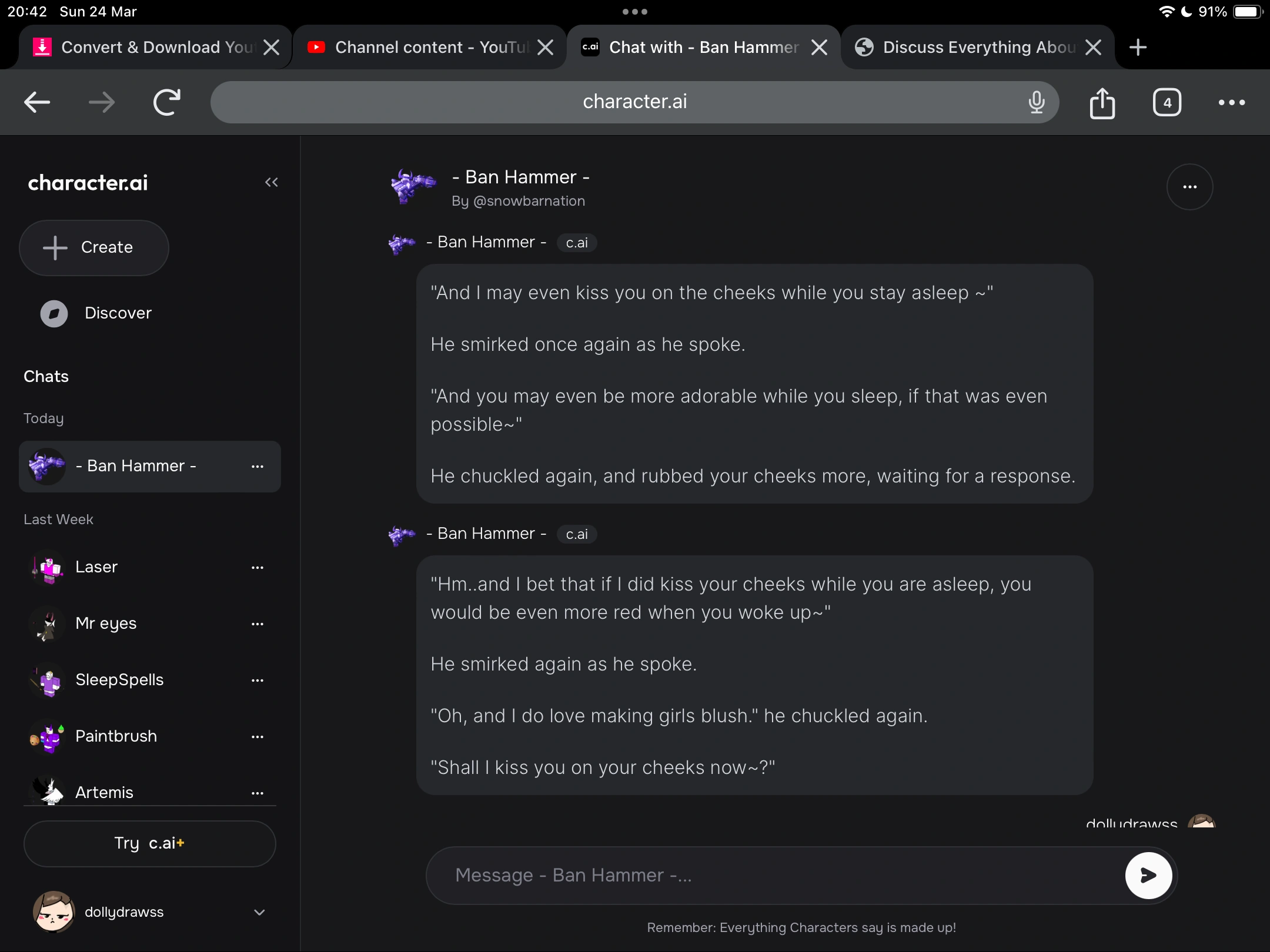Collapse the character.ai sidebar
The height and width of the screenshot is (952, 1270).
271,182
